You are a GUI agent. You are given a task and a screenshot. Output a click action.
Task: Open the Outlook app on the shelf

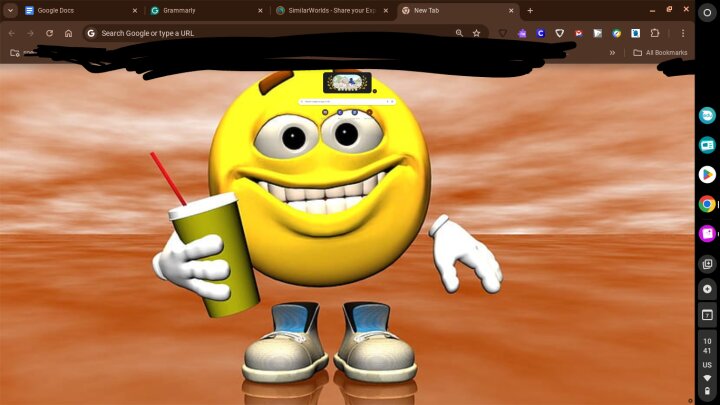(707, 145)
